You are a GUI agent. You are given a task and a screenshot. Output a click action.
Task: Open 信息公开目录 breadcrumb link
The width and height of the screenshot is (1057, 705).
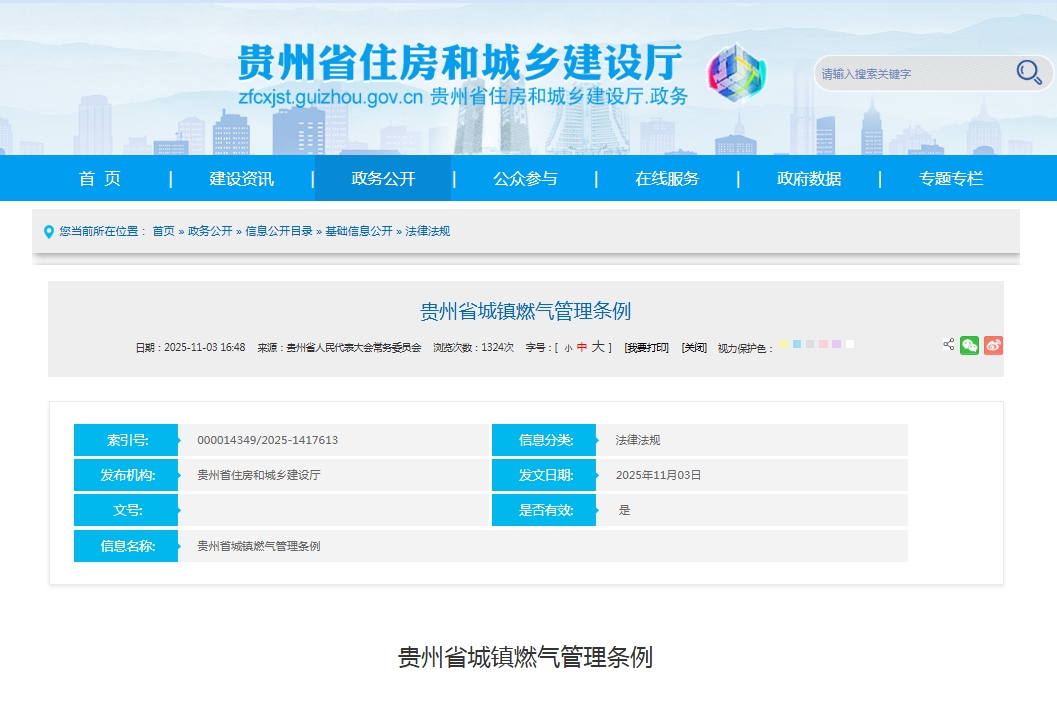click(x=279, y=231)
